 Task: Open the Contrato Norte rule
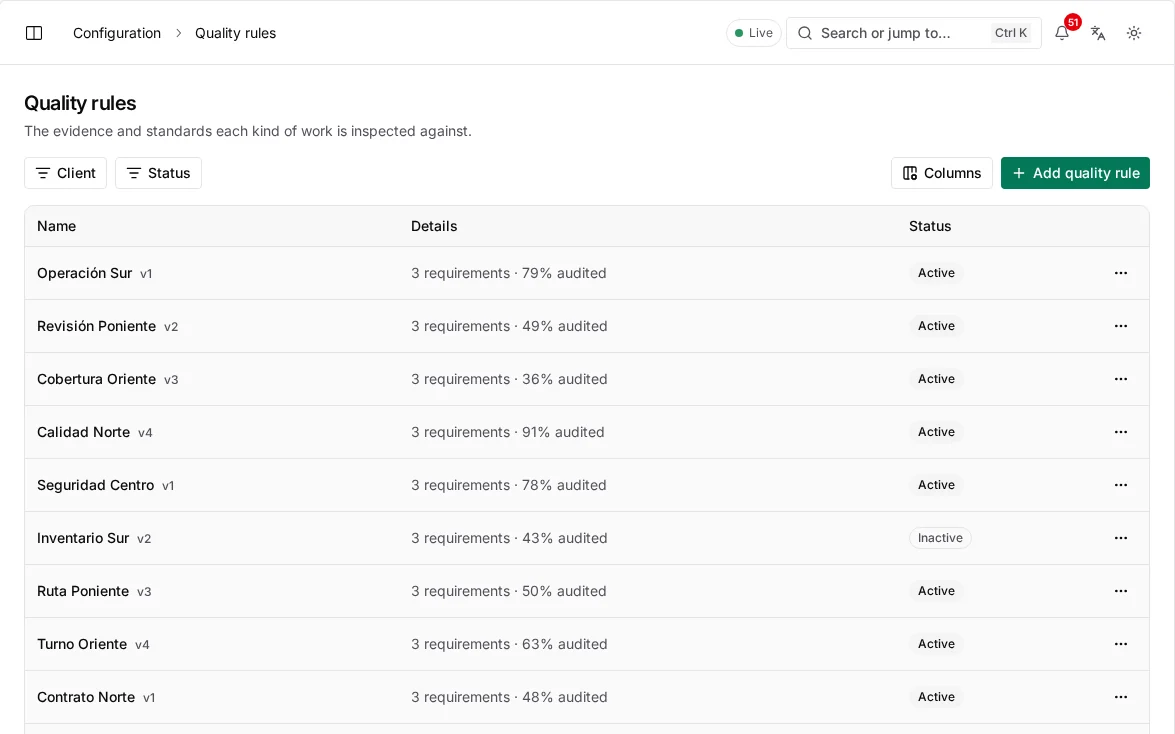(86, 697)
